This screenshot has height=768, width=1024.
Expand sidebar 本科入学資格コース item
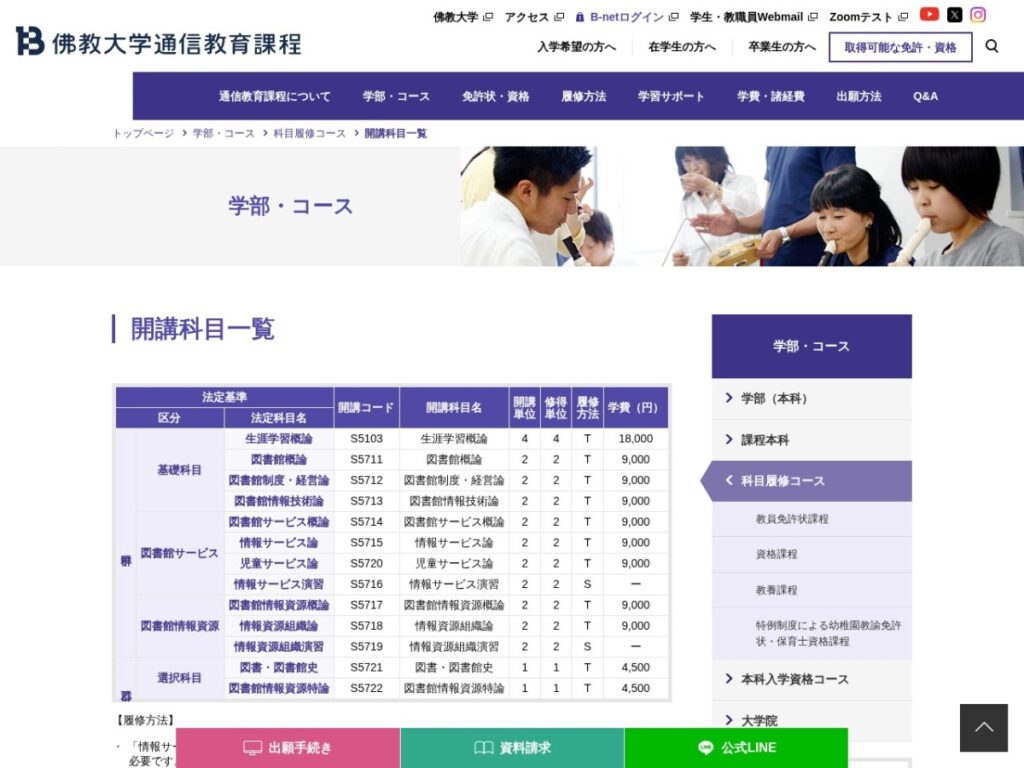[x=811, y=679]
